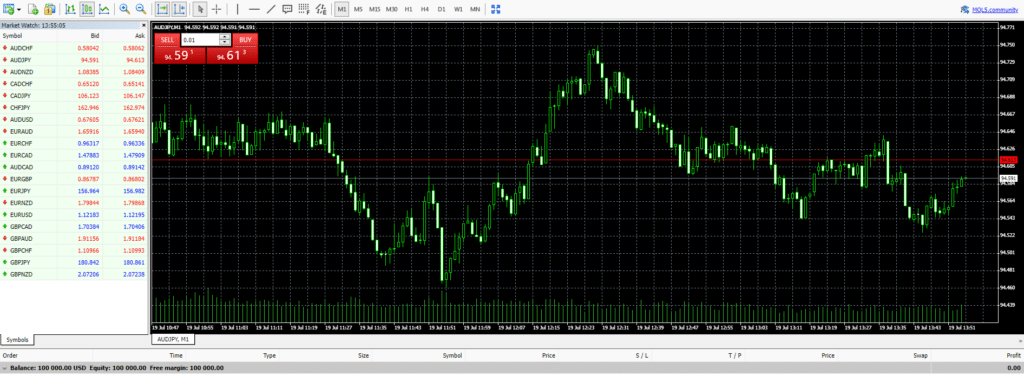
Task: Click the red SELL button
Action: (167, 40)
